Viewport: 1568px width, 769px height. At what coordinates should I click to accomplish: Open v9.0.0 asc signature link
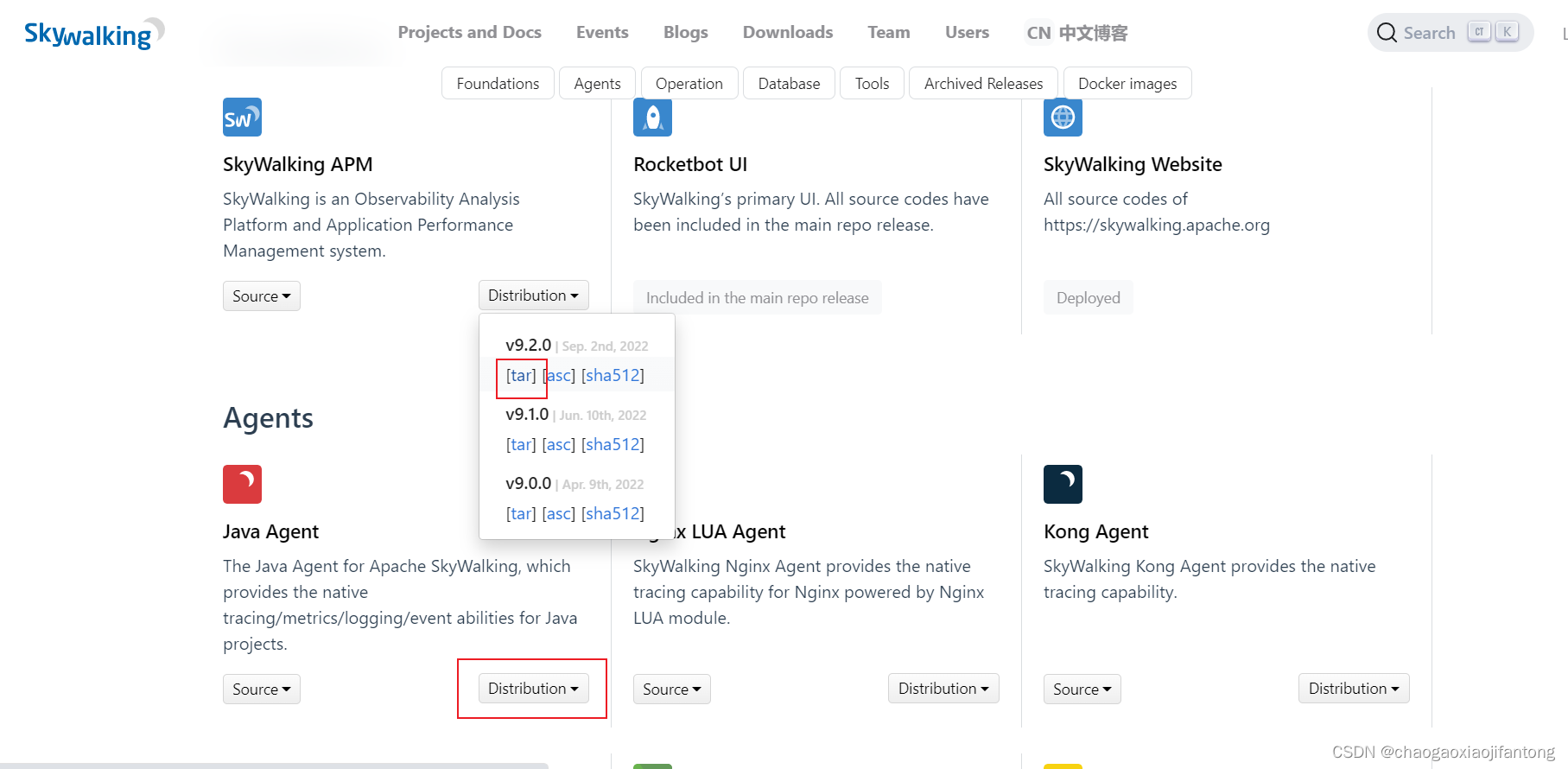pyautogui.click(x=559, y=513)
